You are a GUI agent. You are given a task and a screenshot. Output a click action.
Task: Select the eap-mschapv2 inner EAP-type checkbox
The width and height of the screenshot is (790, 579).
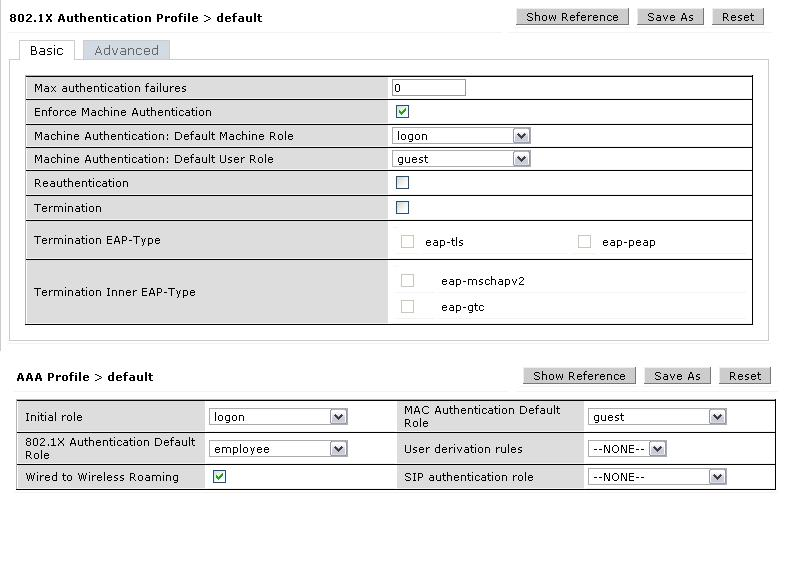(x=407, y=281)
